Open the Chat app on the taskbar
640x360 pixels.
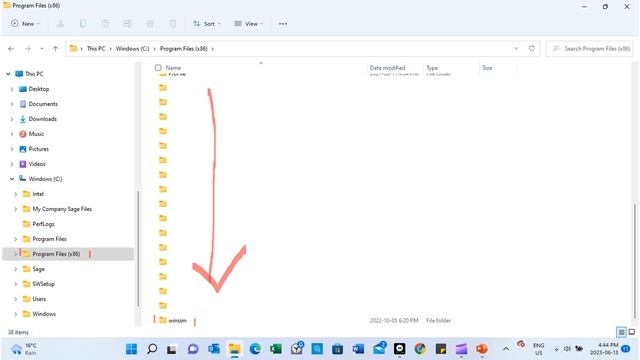pos(193,349)
